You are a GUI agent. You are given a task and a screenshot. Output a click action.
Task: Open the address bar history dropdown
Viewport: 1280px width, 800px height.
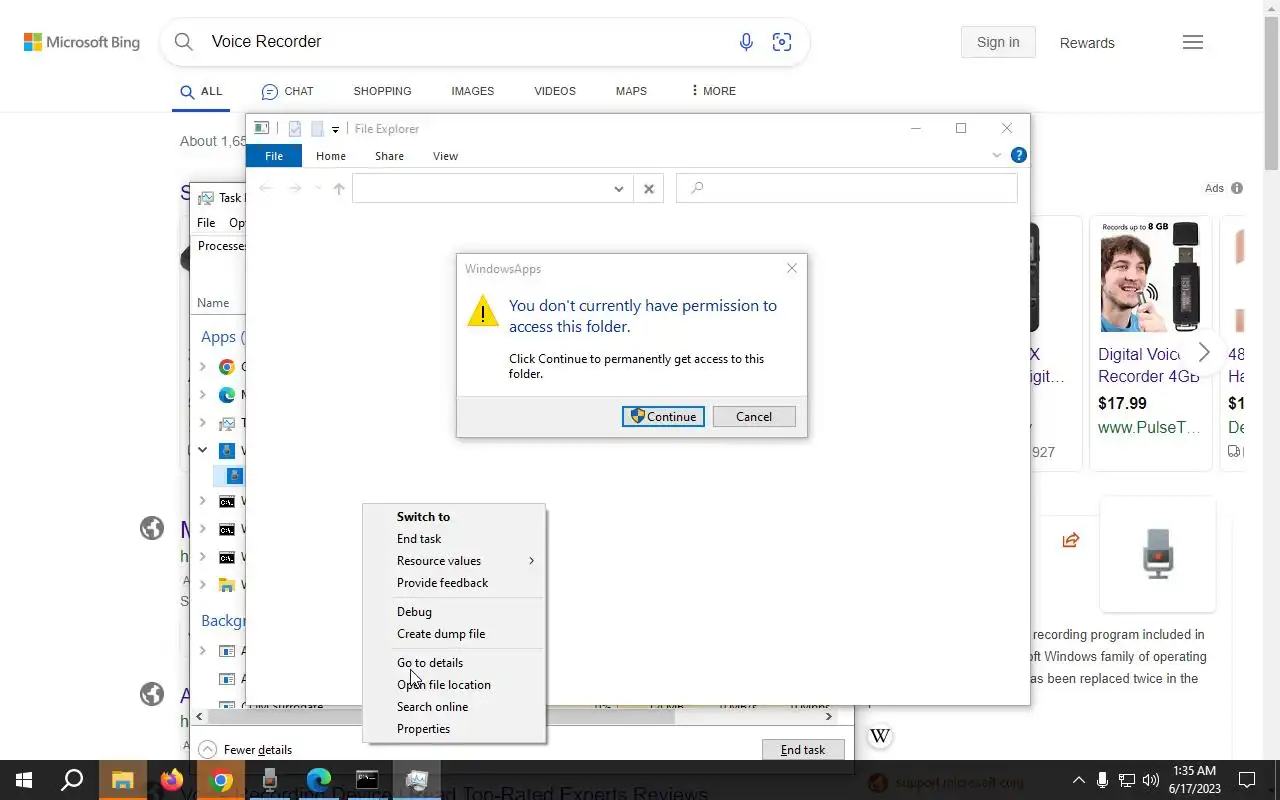(618, 188)
